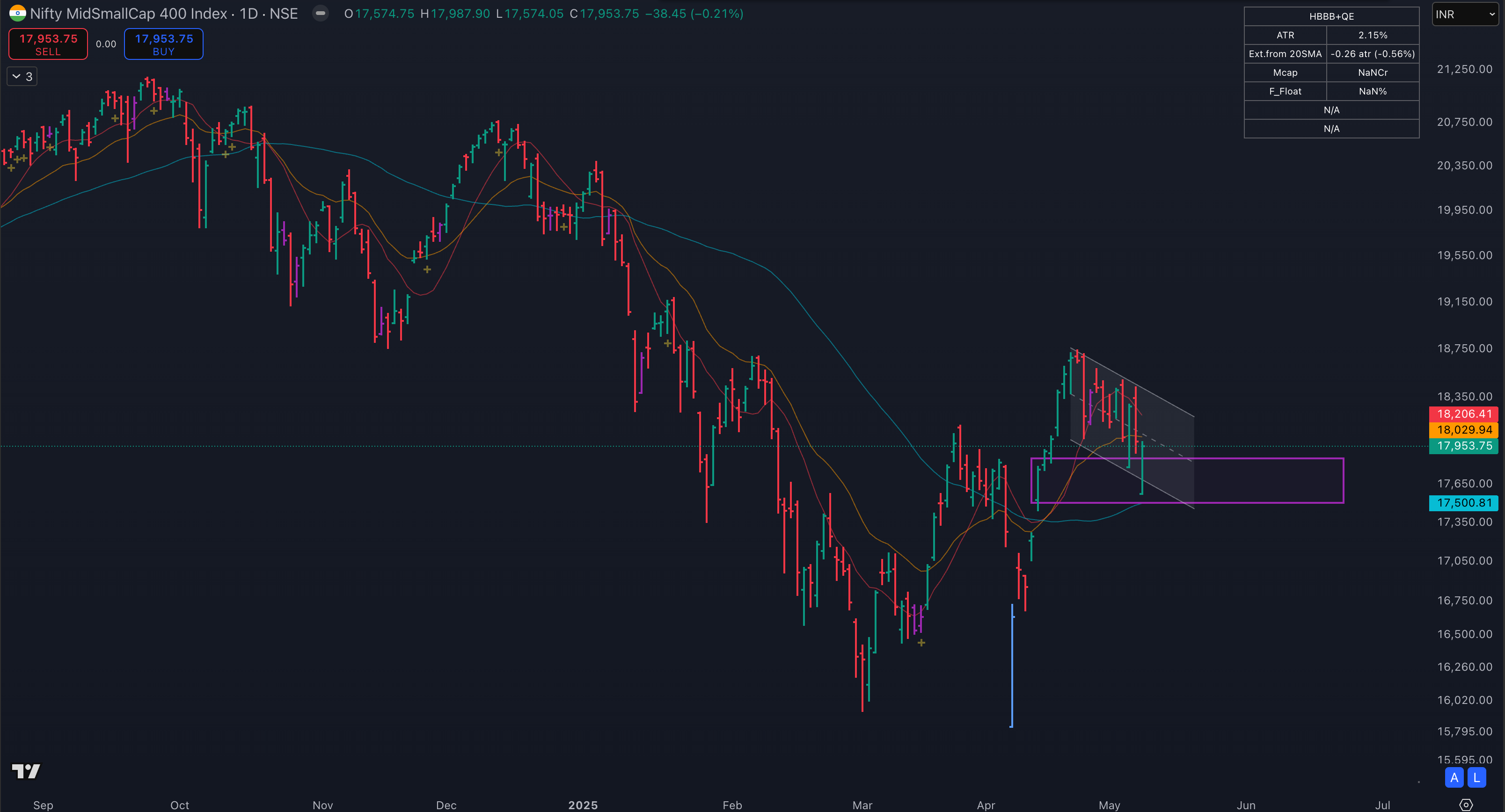The width and height of the screenshot is (1505, 812).
Task: Open the INR currency dropdown
Action: (x=1465, y=14)
